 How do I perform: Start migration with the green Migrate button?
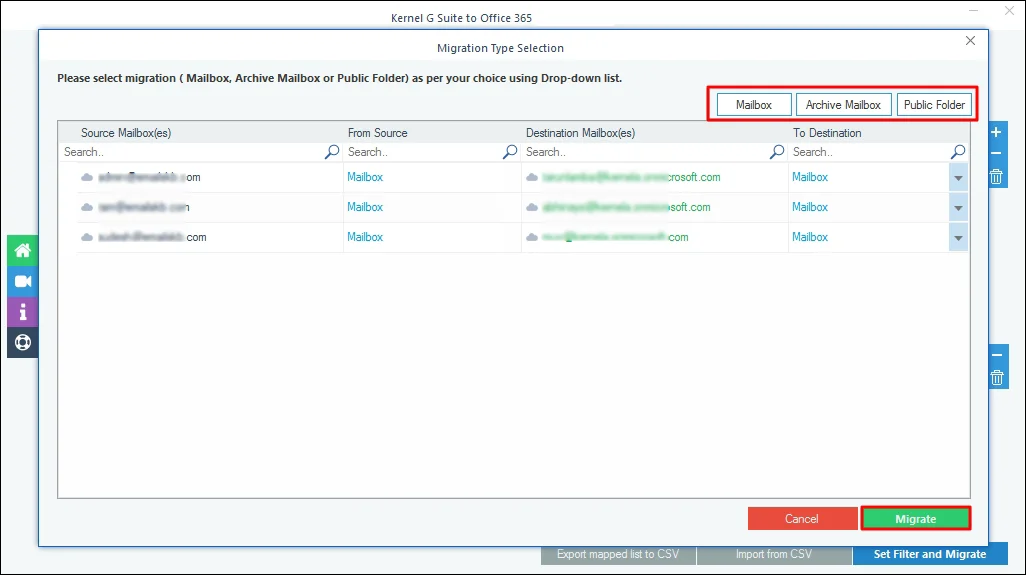[x=915, y=519]
